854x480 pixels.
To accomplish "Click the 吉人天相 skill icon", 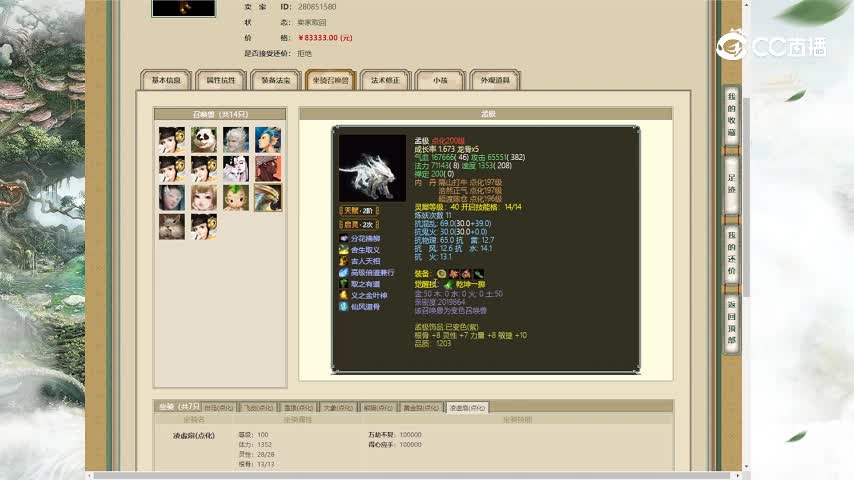I will 344,262.
